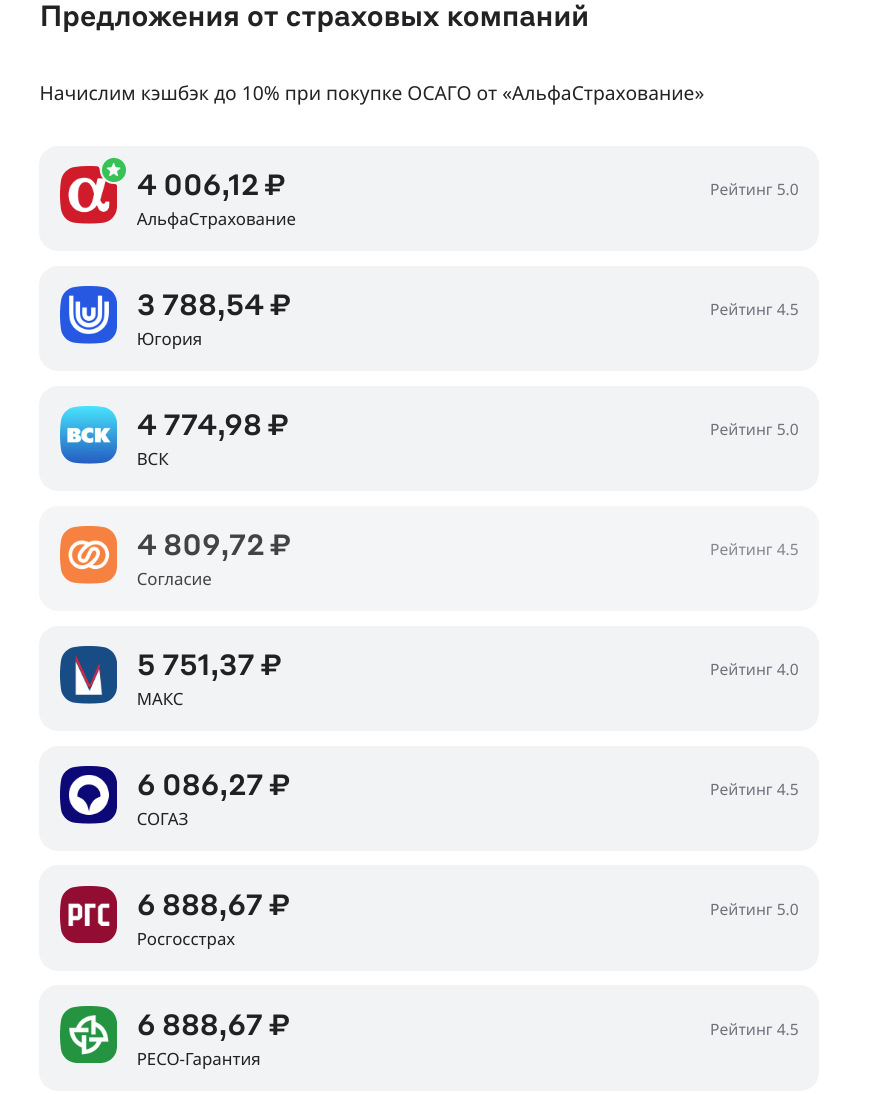Click the СОГАЗ dark blue logo

tap(88, 795)
